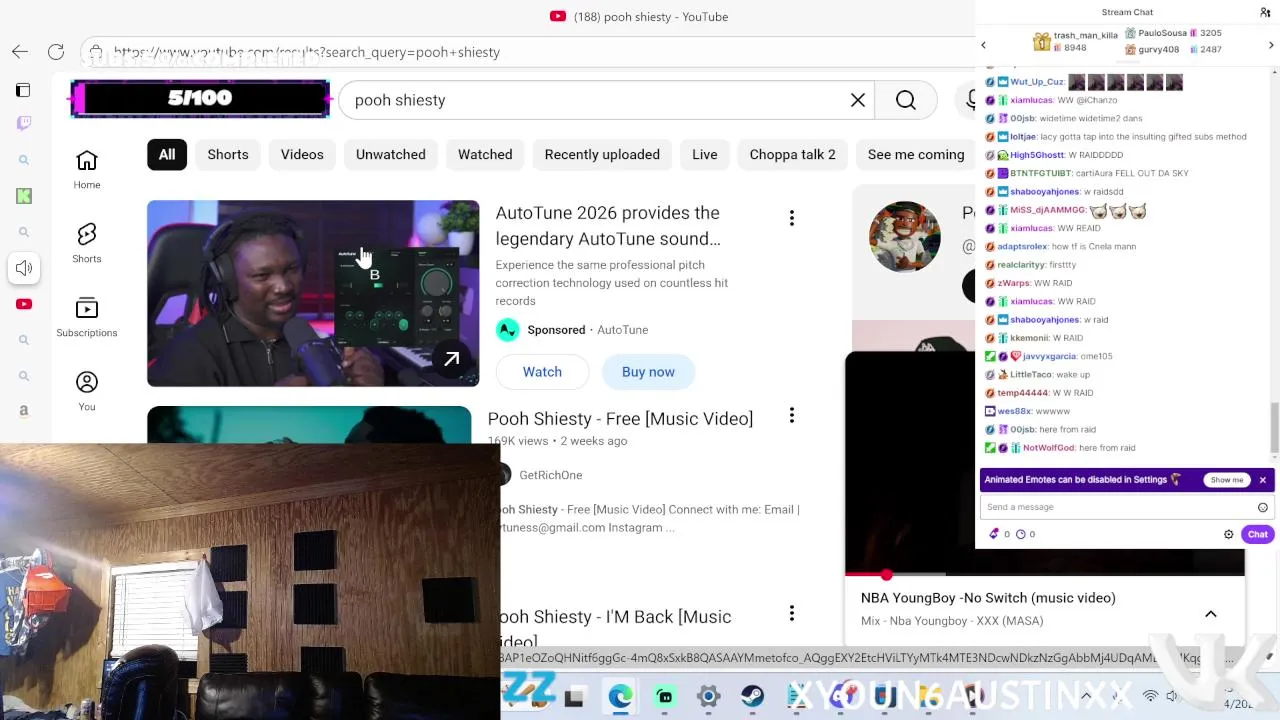Open NBA YoungBoy -No Switch miniplayer title

[x=988, y=598]
